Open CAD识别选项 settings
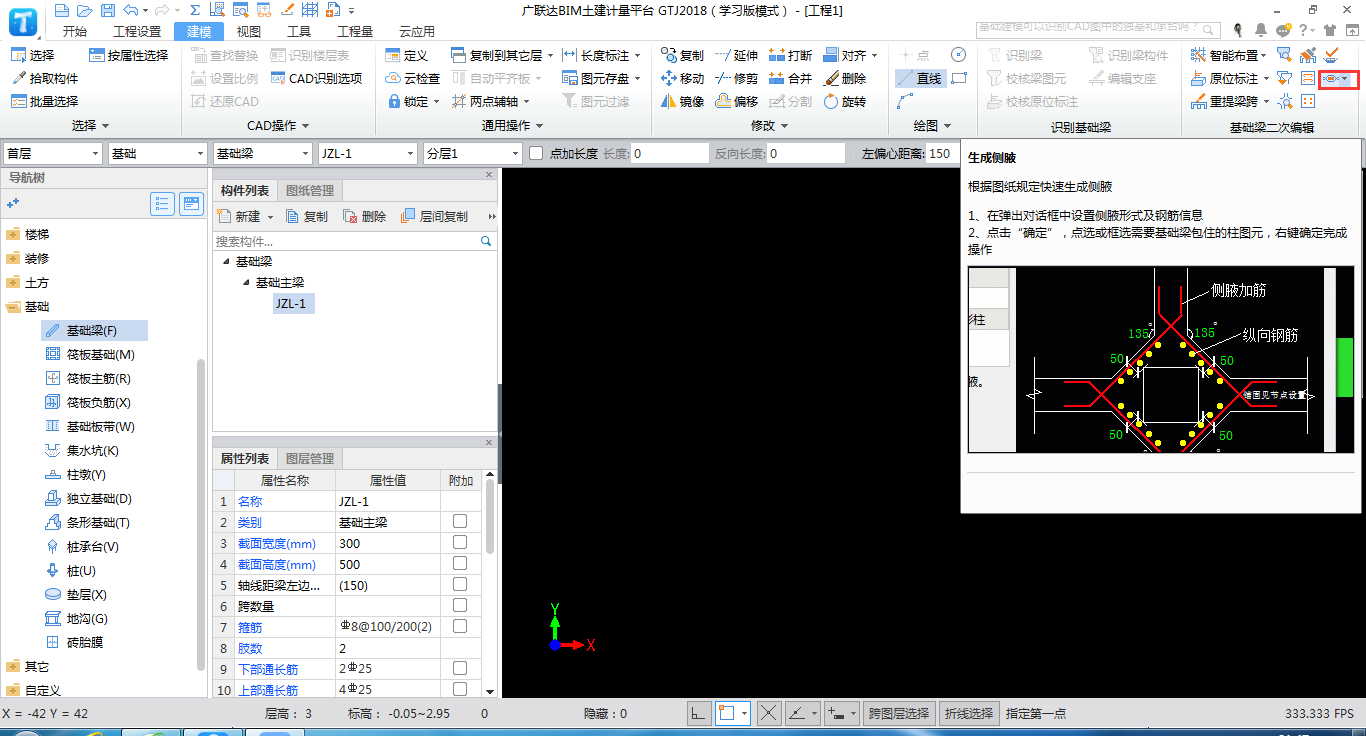 point(316,78)
